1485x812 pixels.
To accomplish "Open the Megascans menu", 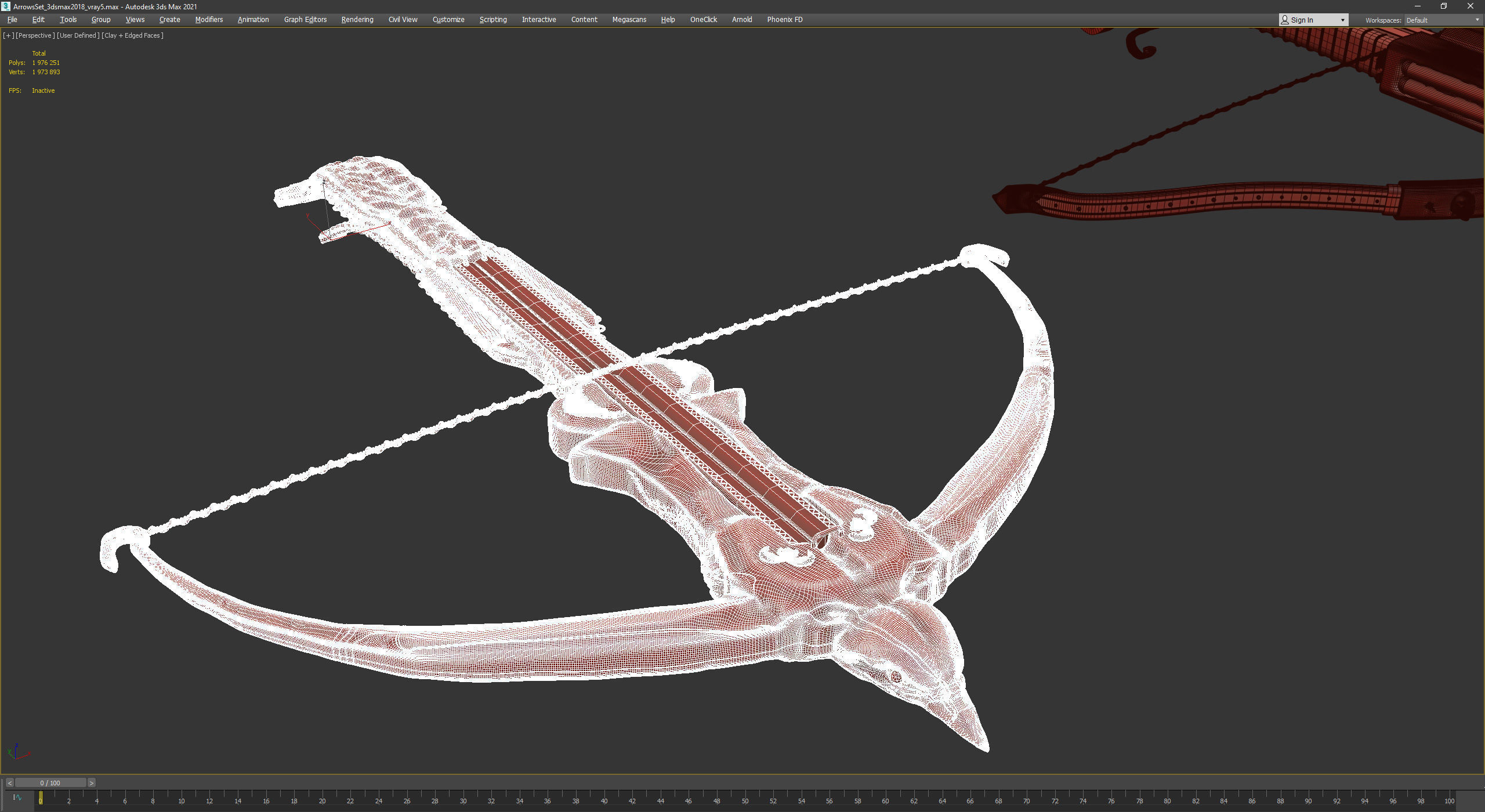I will pyautogui.click(x=629, y=20).
